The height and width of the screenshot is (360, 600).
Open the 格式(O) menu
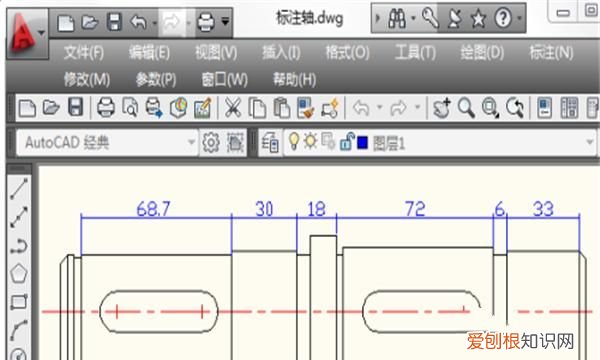click(x=347, y=52)
